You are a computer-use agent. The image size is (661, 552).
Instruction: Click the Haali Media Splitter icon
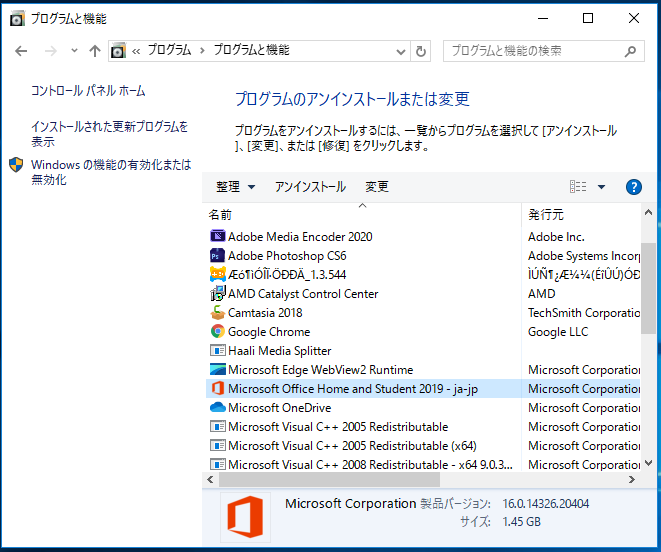point(218,350)
